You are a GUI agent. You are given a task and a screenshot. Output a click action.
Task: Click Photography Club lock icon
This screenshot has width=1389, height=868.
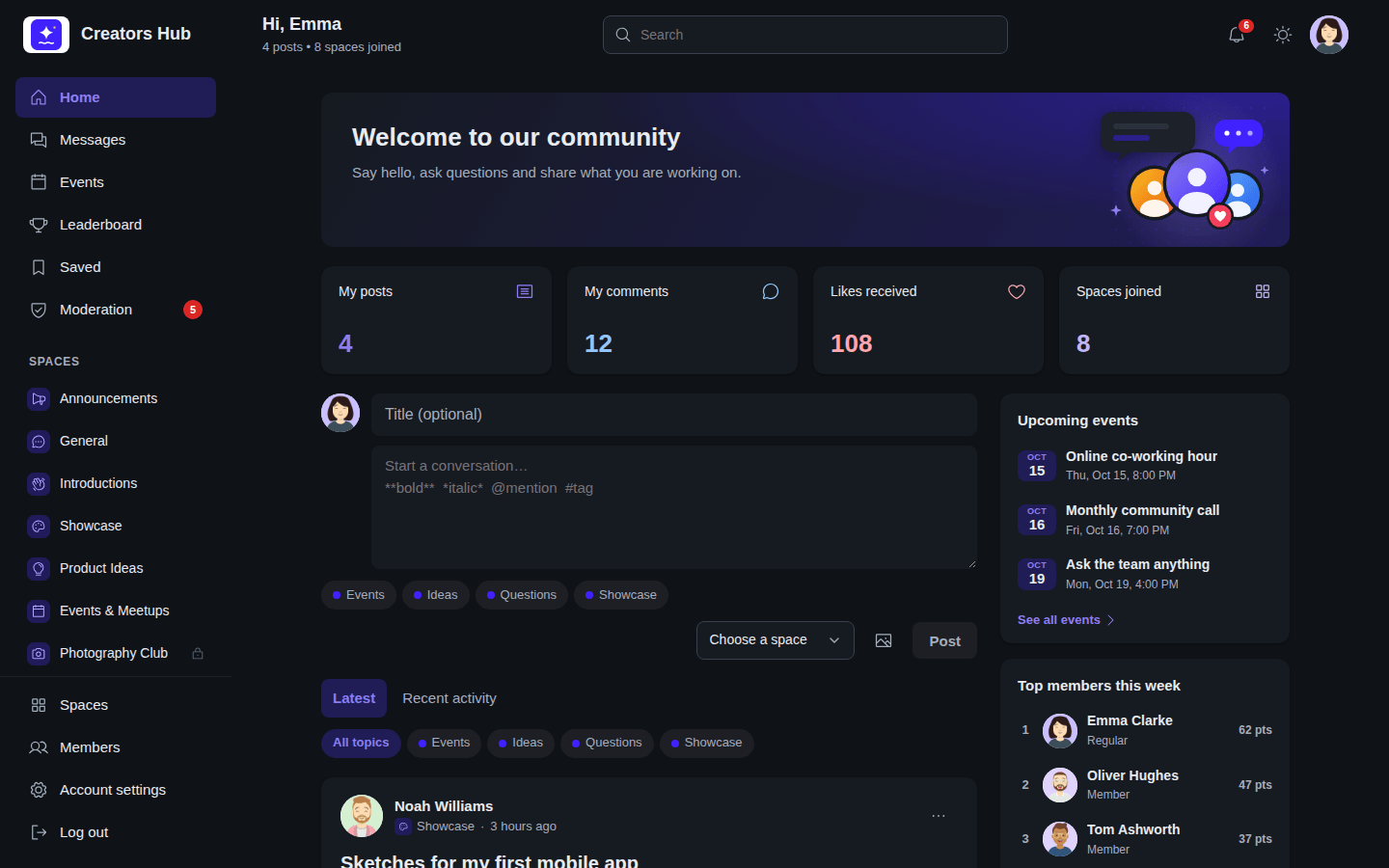[198, 653]
